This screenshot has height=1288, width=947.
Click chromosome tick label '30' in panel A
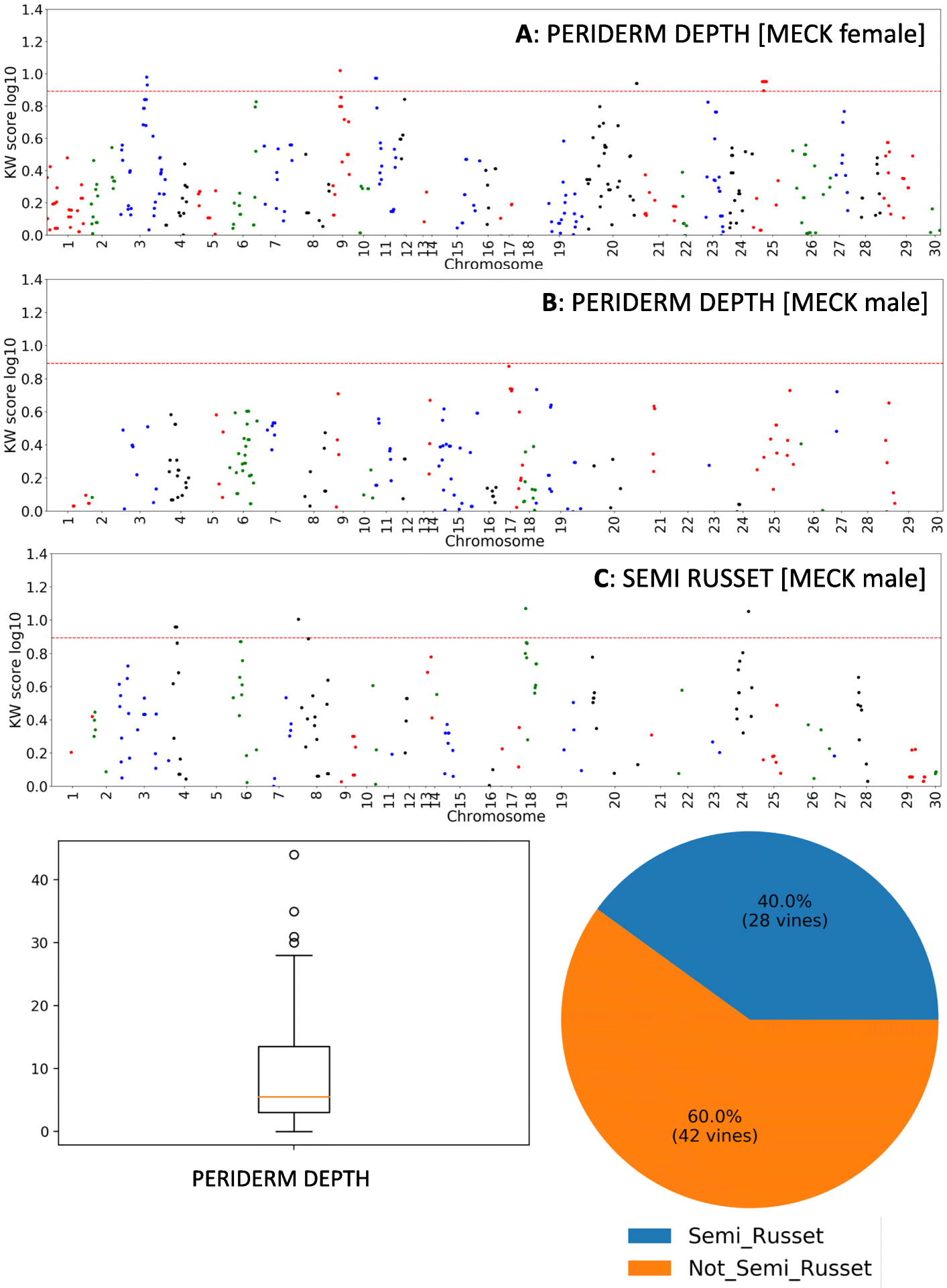[x=935, y=249]
